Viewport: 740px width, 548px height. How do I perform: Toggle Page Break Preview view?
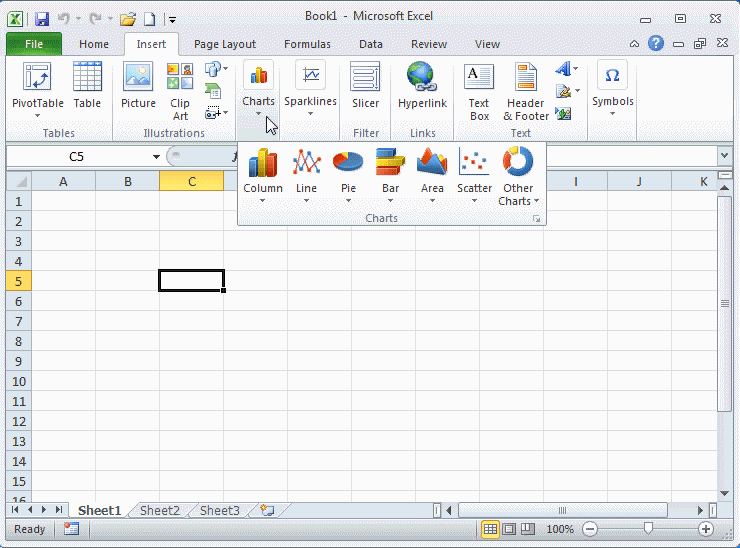coord(527,529)
